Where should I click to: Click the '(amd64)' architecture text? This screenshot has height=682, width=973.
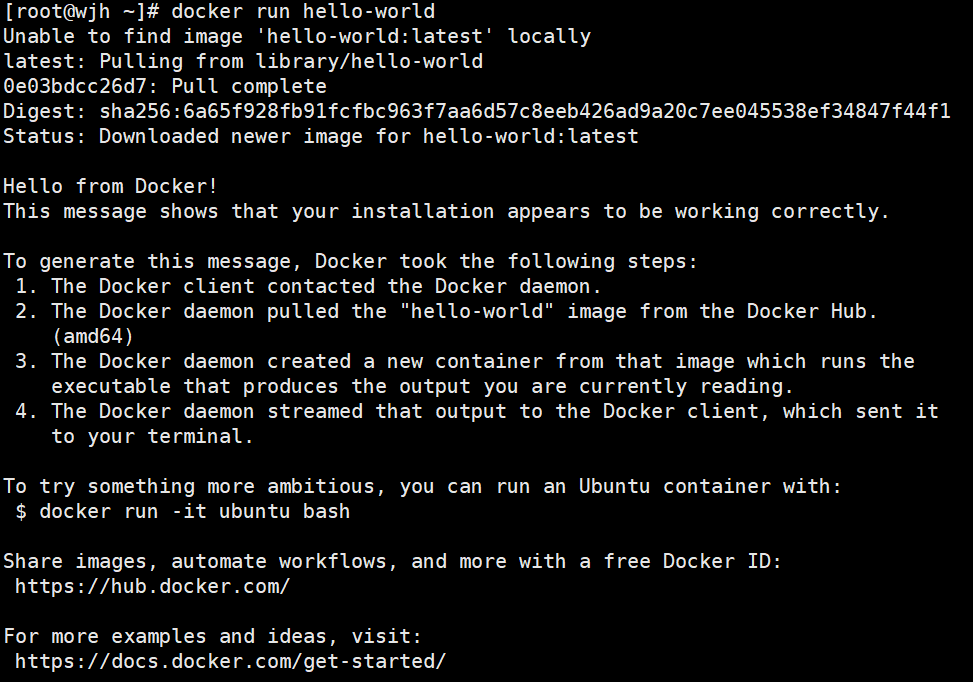point(93,337)
